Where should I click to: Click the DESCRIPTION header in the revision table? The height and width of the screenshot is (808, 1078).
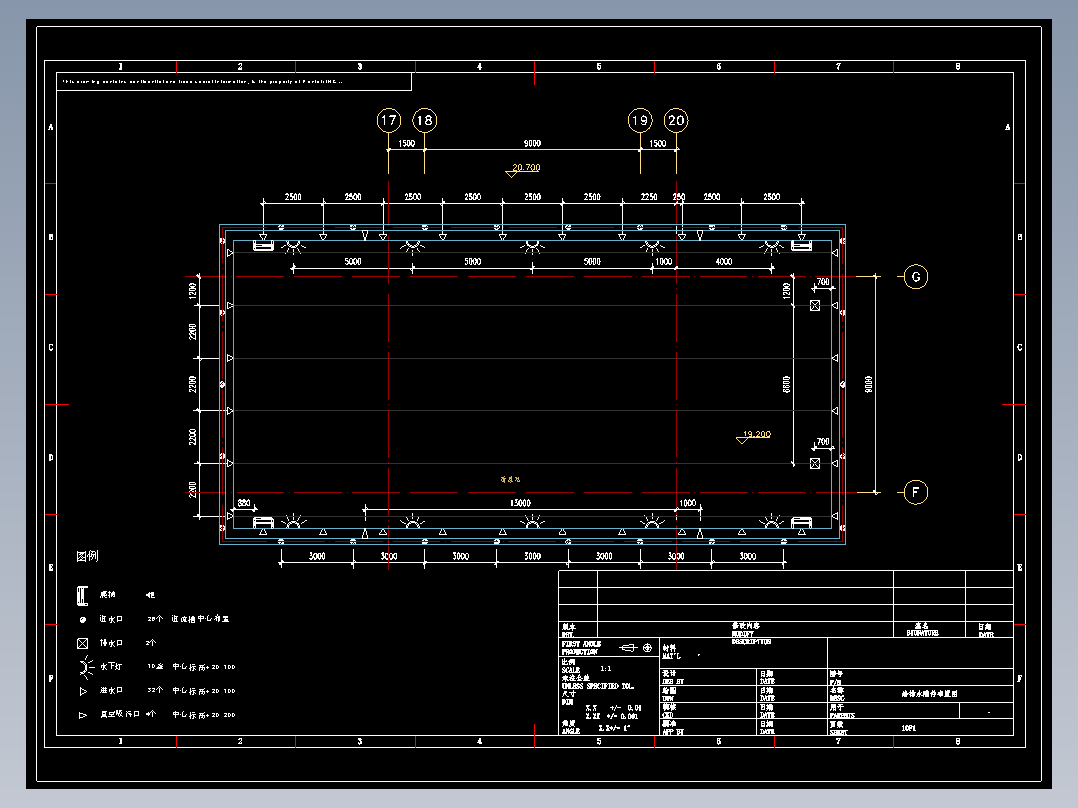click(x=751, y=642)
